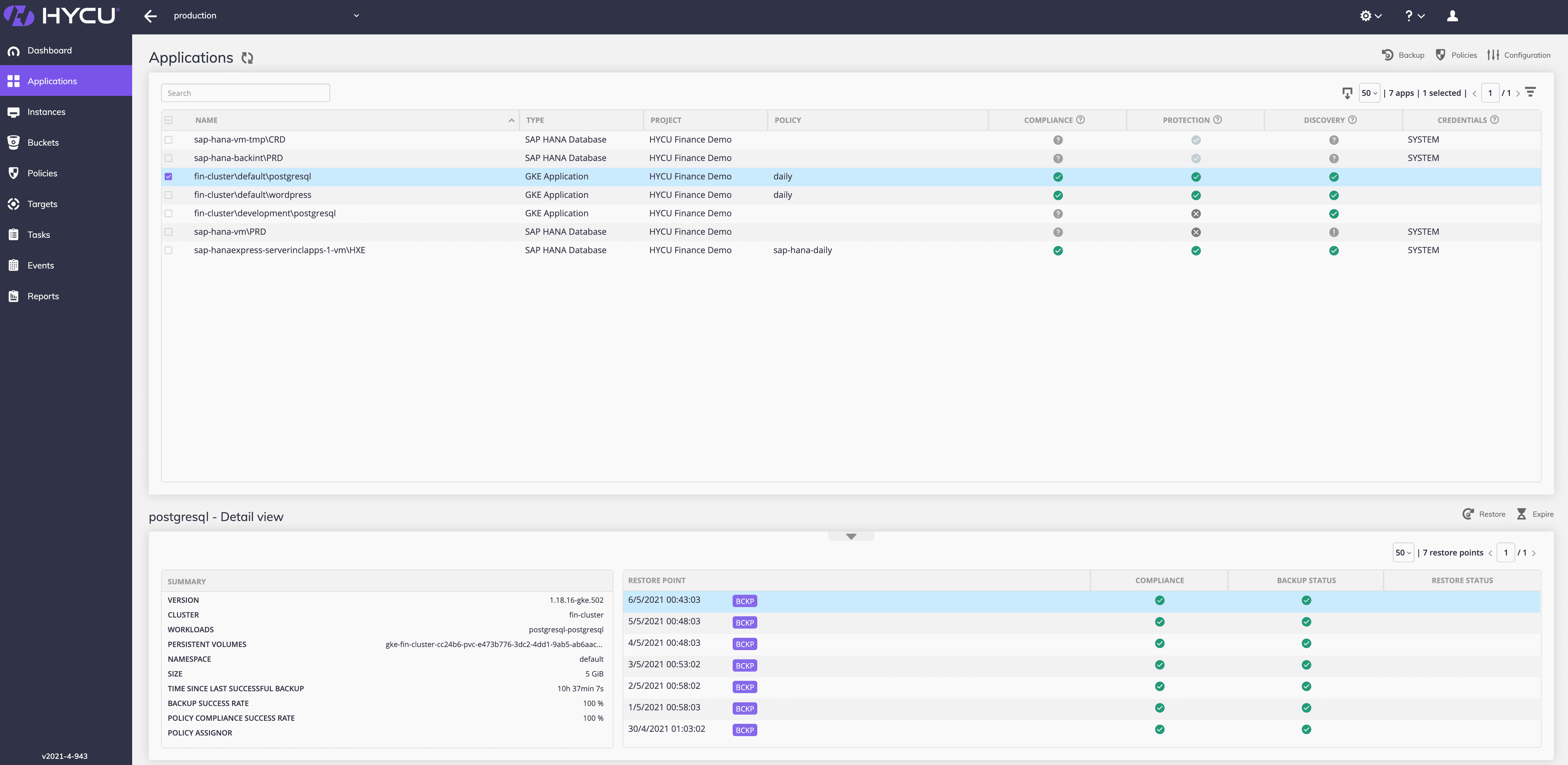Image resolution: width=1568 pixels, height=765 pixels.
Task: Click previous page arrow for applications
Action: click(x=1474, y=94)
